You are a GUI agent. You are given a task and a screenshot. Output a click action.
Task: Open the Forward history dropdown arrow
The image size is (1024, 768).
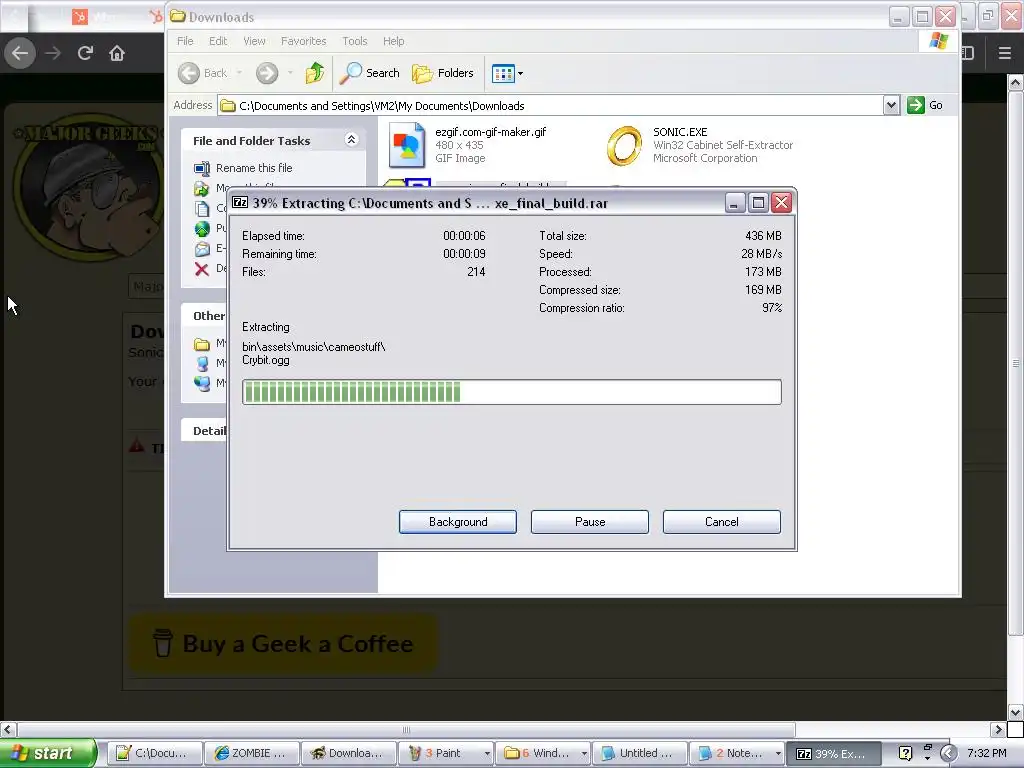point(290,73)
